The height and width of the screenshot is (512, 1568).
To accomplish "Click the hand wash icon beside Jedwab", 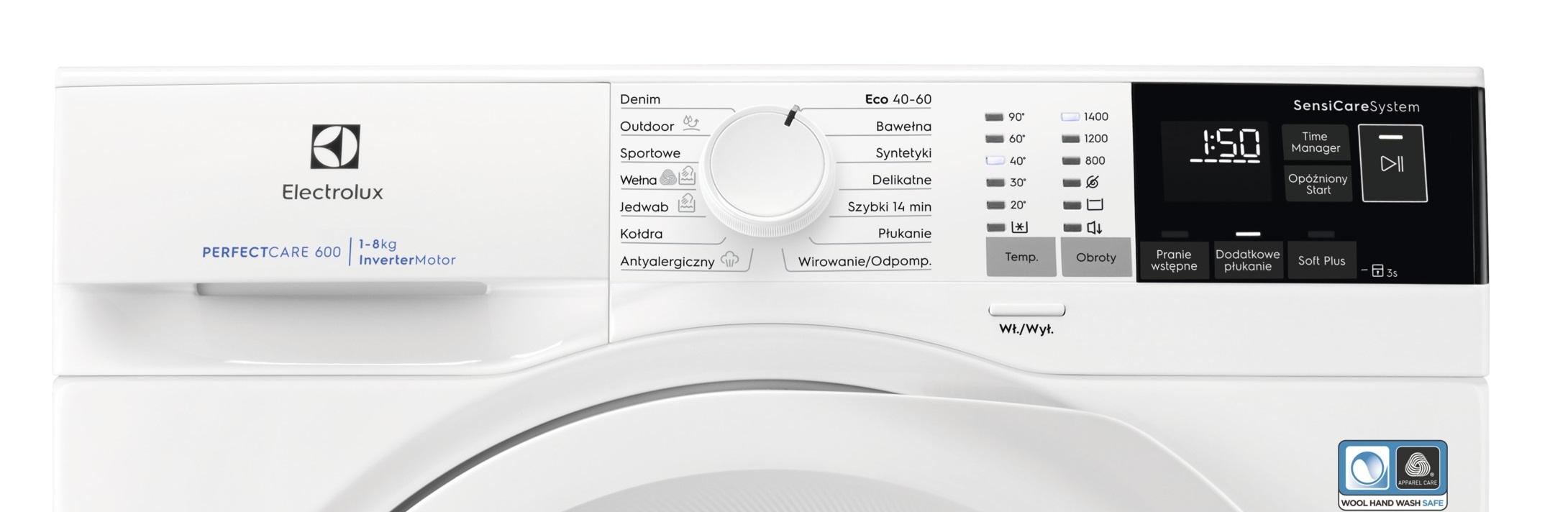I will point(686,203).
